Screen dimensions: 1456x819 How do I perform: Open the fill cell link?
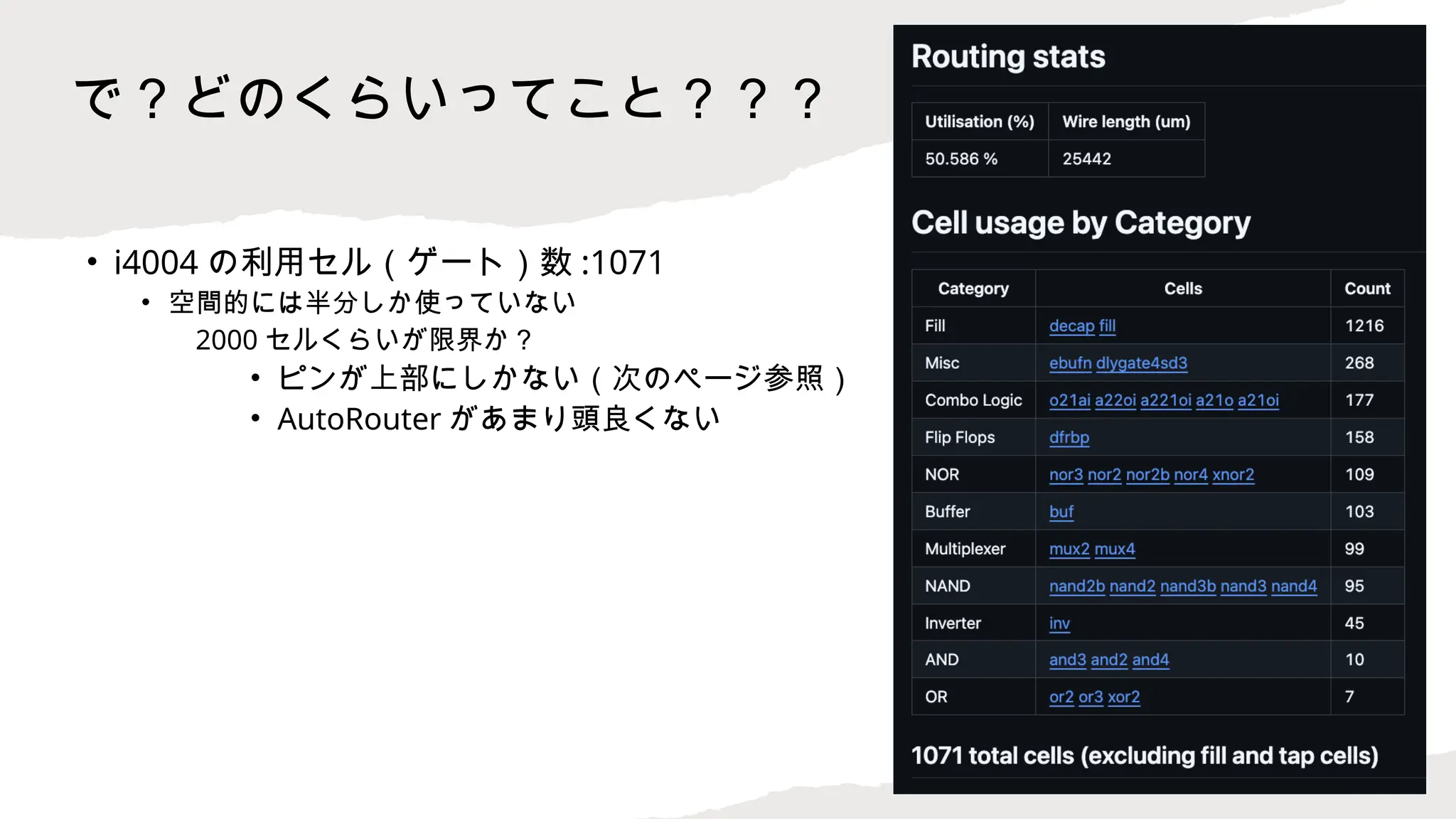(1108, 326)
